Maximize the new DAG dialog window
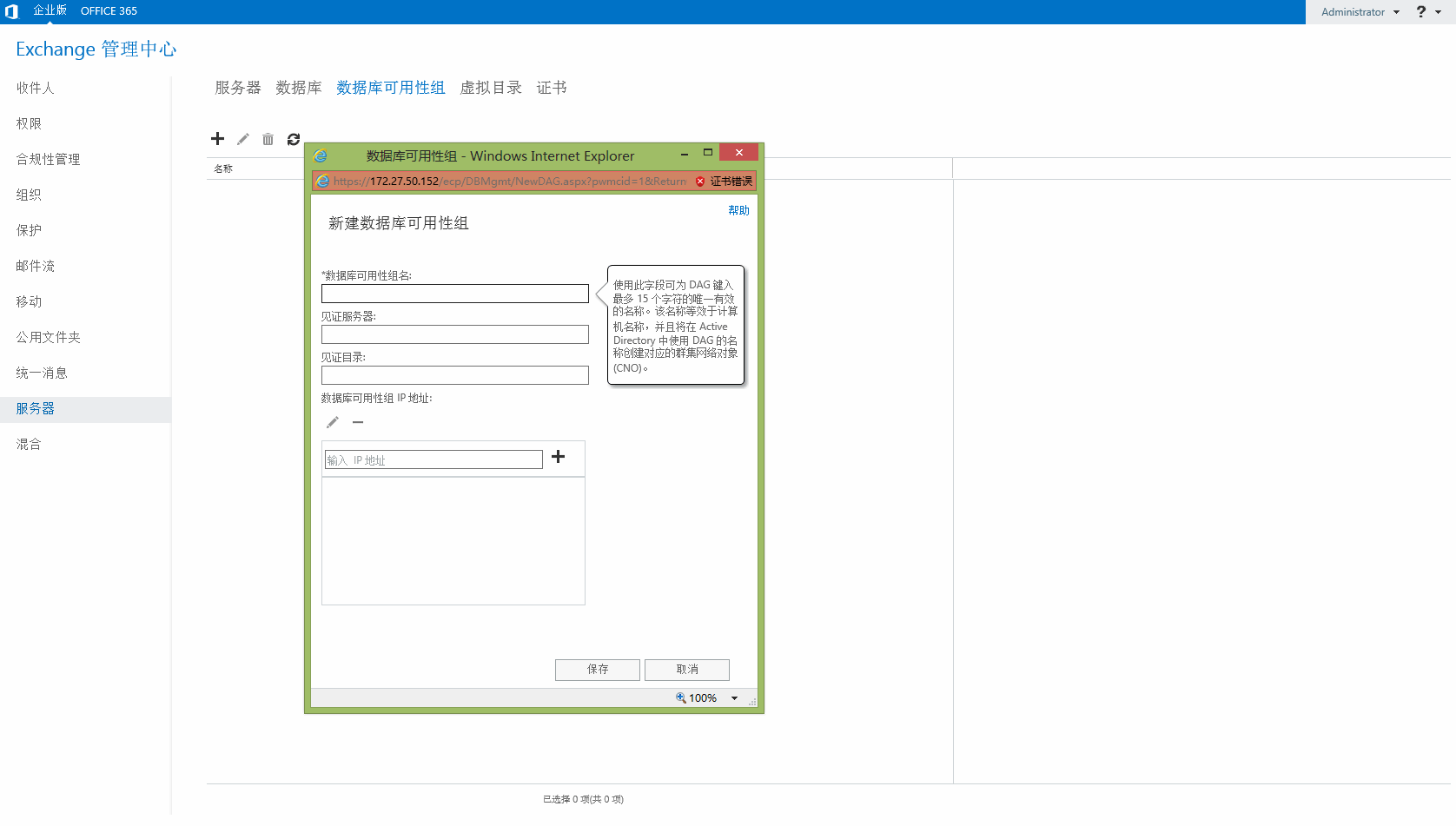This screenshot has width=1456, height=826. coord(708,153)
